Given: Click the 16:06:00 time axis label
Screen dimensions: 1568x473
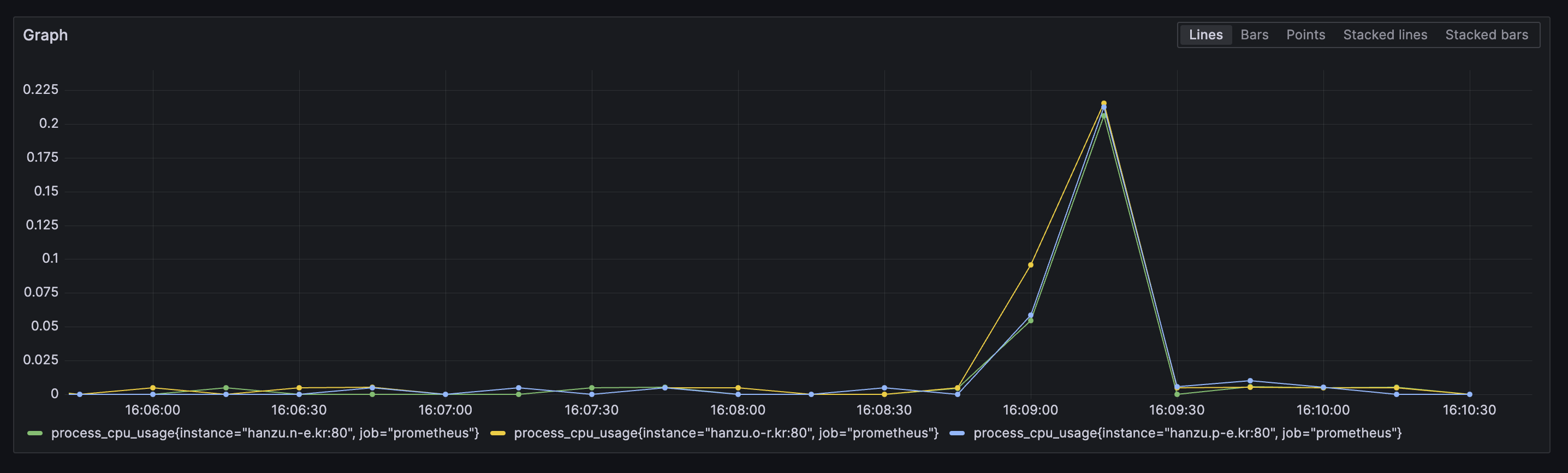Looking at the screenshot, I should tap(152, 410).
